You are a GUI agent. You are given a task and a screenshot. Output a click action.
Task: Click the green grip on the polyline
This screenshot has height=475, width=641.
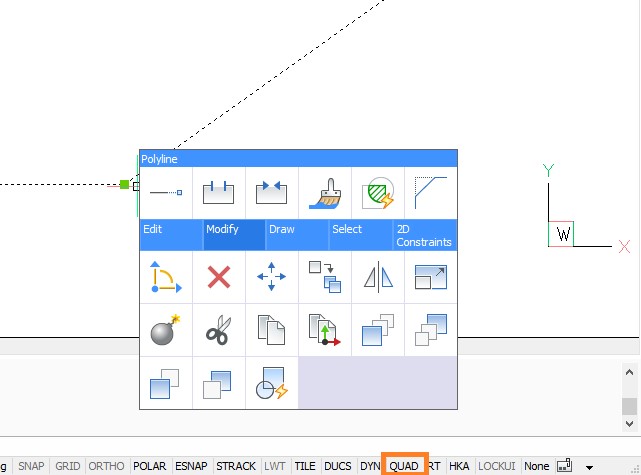pyautogui.click(x=124, y=185)
